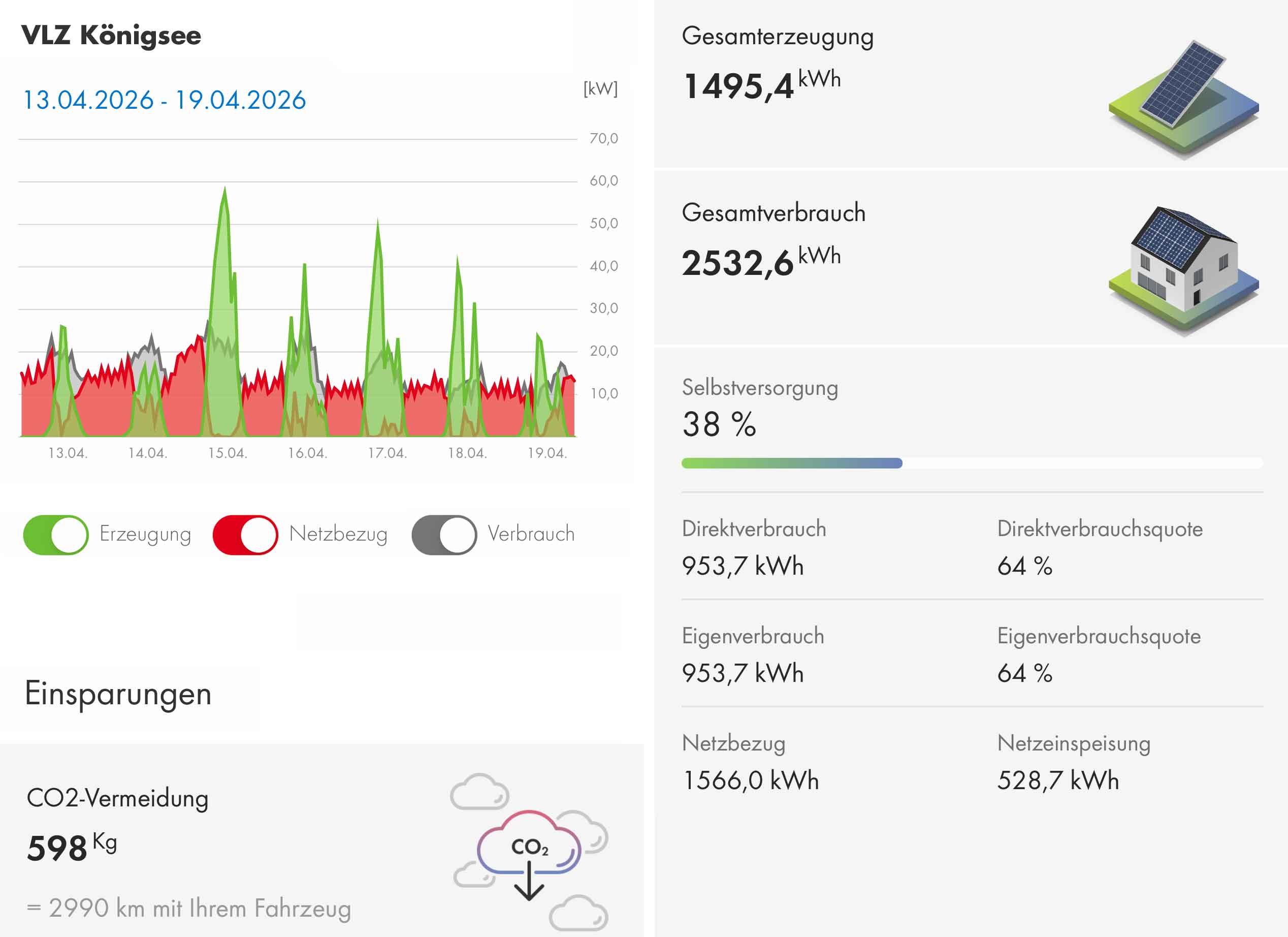Toggle the red Netzbezug switch
Image resolution: width=1288 pixels, height=937 pixels.
point(245,535)
